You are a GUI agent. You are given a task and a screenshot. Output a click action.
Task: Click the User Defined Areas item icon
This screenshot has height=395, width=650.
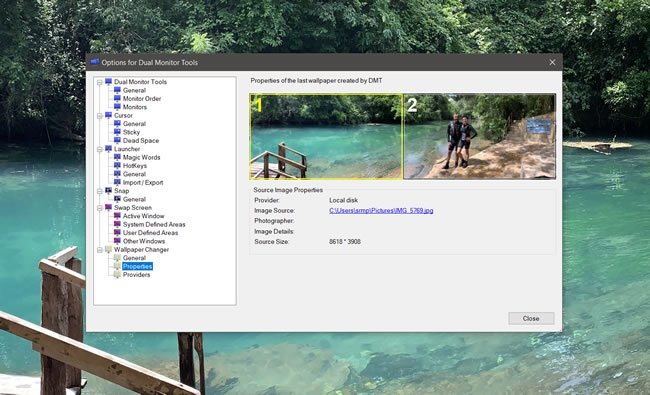[x=117, y=233]
